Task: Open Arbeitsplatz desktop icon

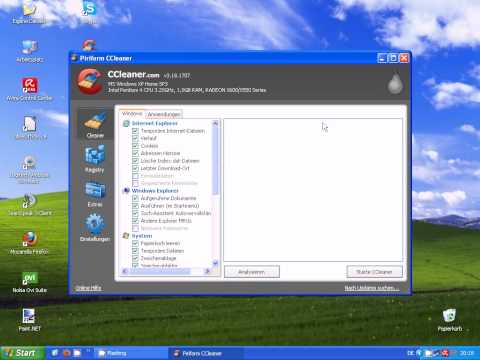Action: [x=30, y=52]
